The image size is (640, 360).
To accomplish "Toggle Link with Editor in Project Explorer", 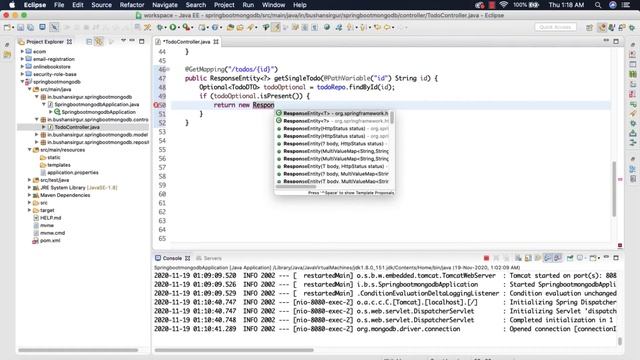I will click(x=99, y=42).
